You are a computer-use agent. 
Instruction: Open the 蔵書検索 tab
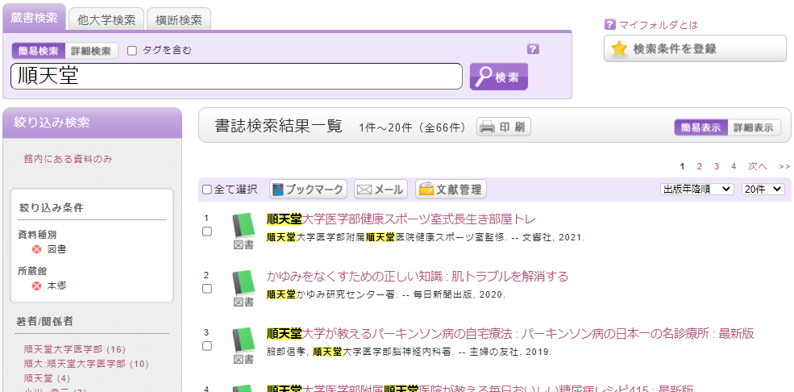[34, 18]
